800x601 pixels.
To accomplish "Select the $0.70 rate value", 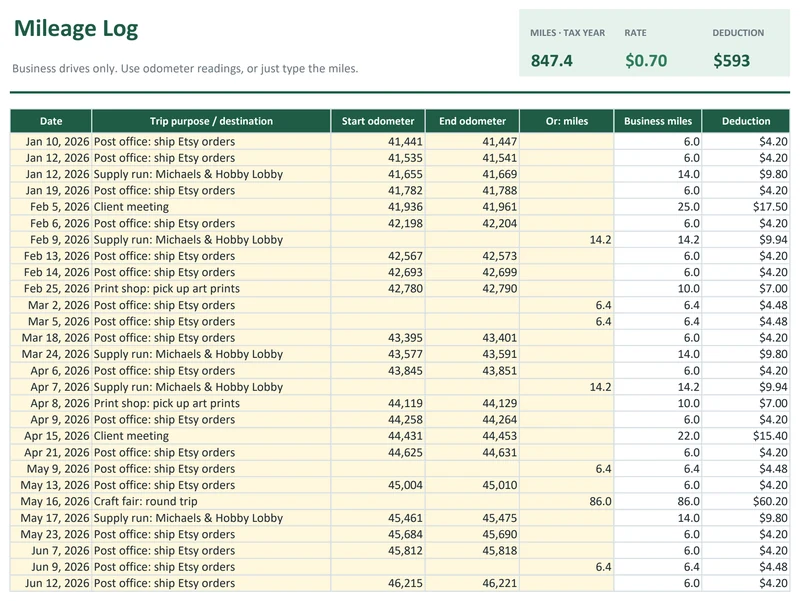I will 646,61.
